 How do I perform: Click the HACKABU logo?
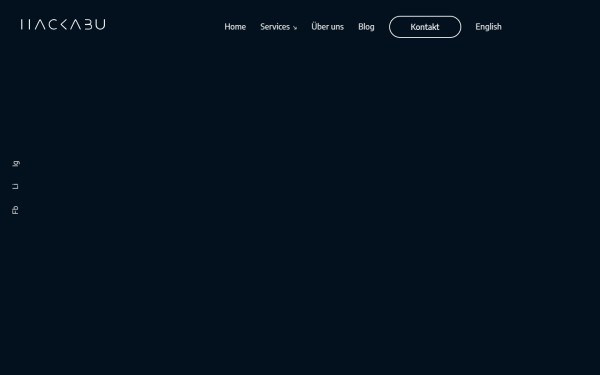(x=63, y=24)
